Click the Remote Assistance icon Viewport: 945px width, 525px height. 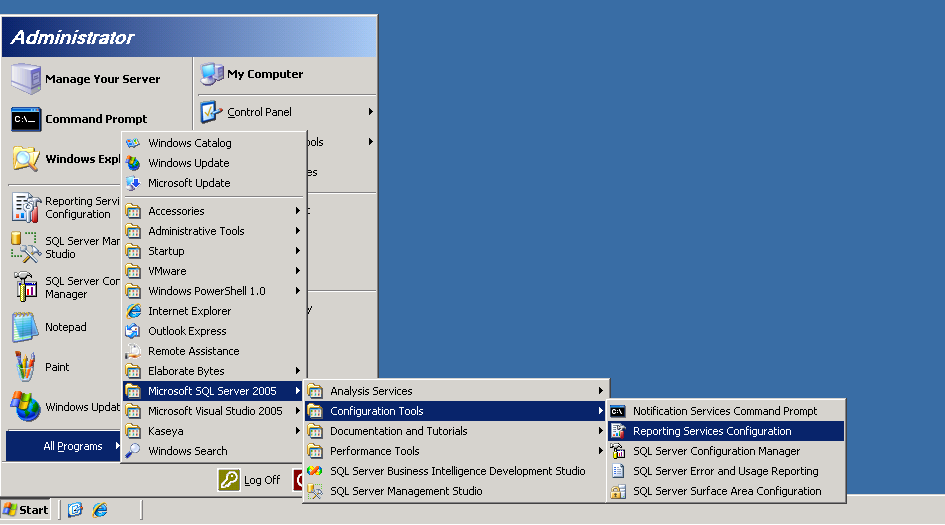coord(133,351)
